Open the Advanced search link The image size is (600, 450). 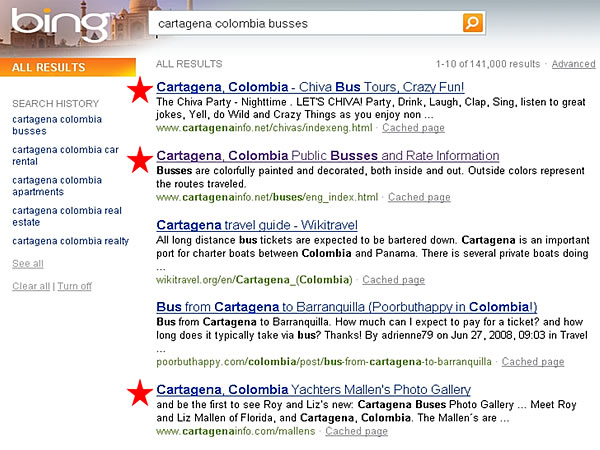pyautogui.click(x=573, y=64)
